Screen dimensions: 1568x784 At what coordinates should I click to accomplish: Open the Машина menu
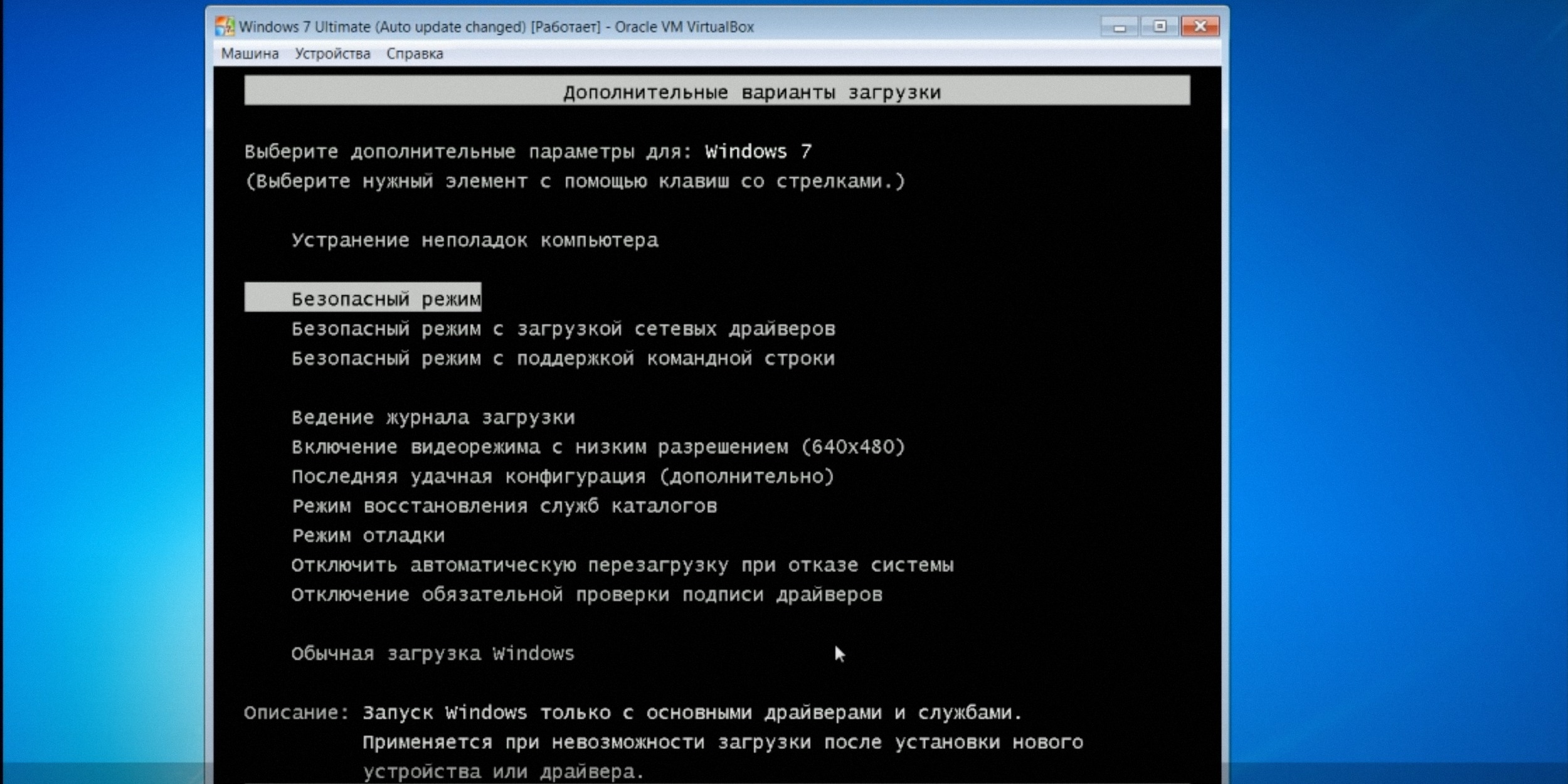point(250,54)
